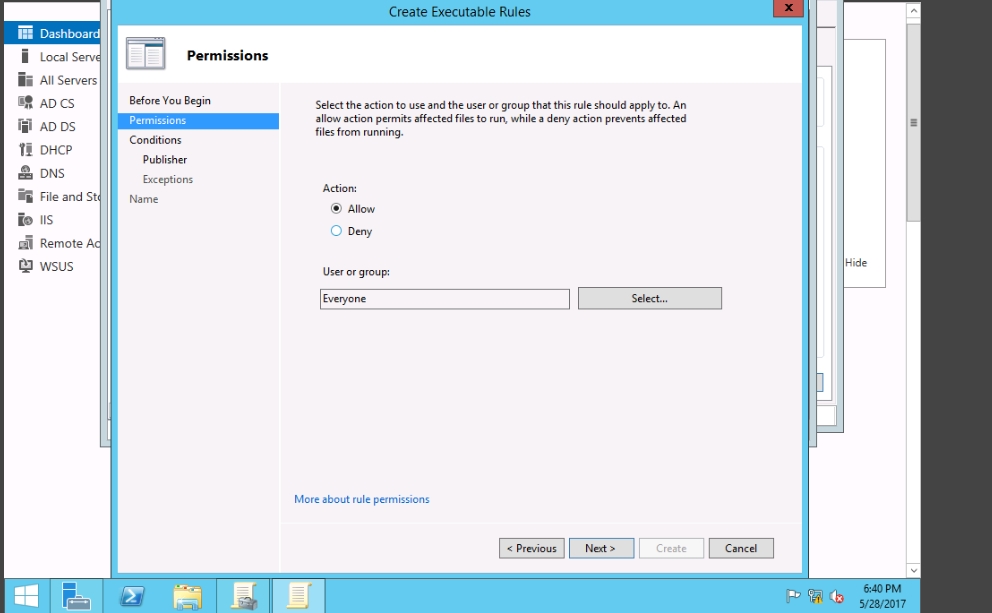This screenshot has width=992, height=613.
Task: Click the Windows Start button
Action: pyautogui.click(x=26, y=596)
